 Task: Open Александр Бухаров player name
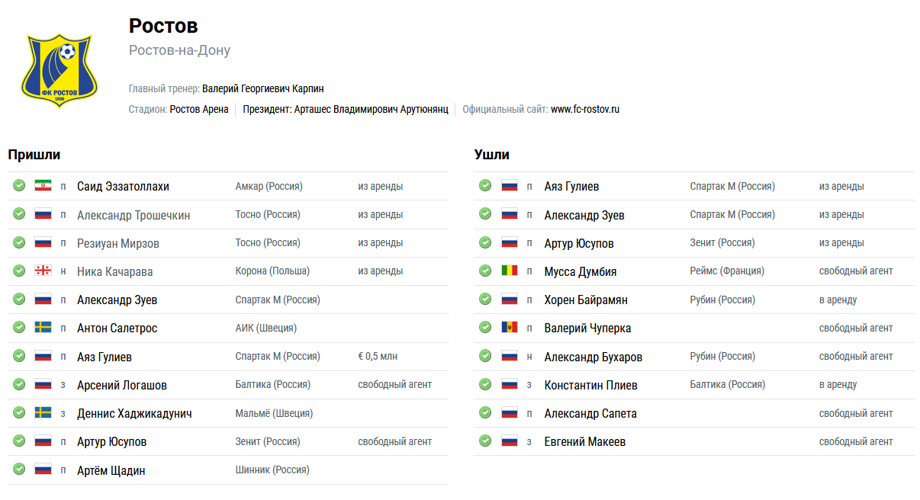(x=593, y=357)
